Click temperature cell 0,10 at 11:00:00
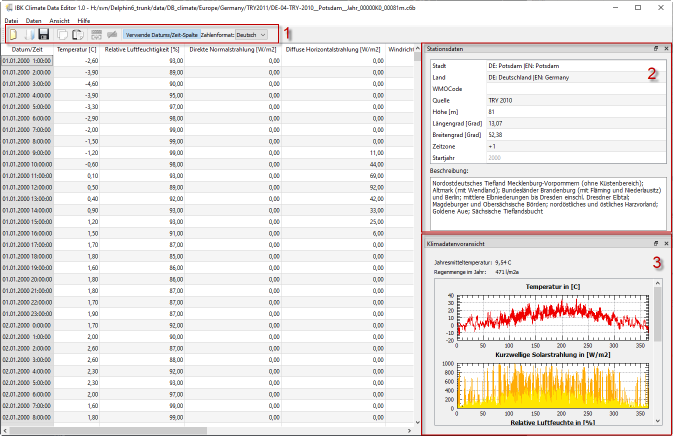This screenshot has width=673, height=436. (x=76, y=176)
